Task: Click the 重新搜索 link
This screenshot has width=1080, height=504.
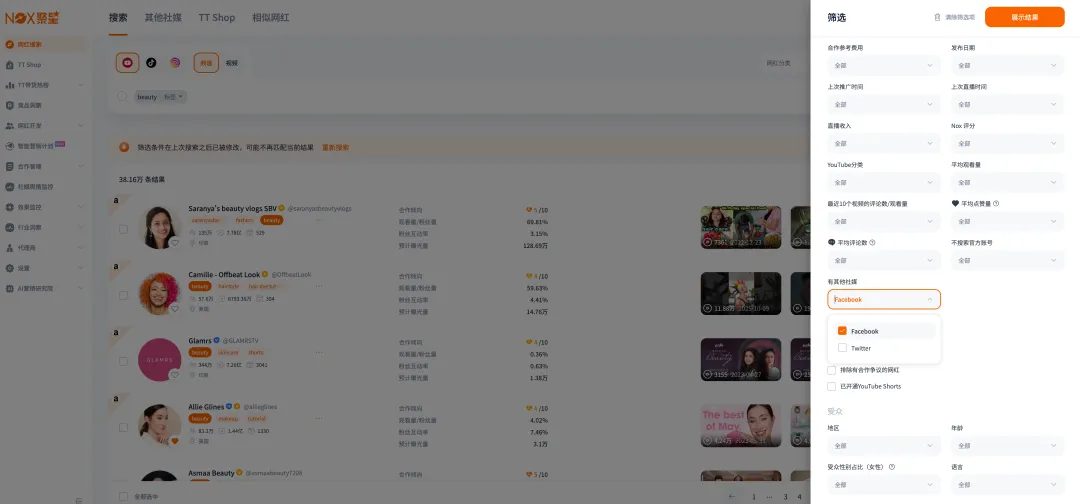Action: [335, 147]
